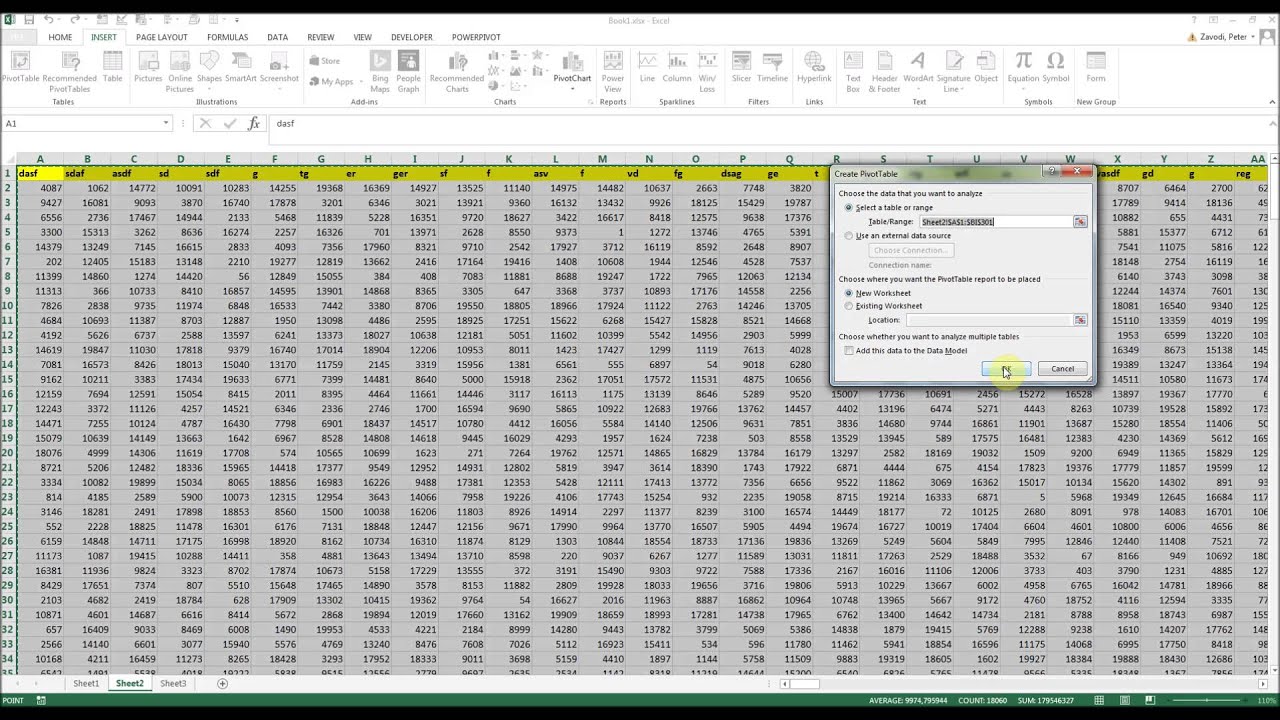Insert a SmartArt graphic
This screenshot has width=1280, height=720.
coord(241,68)
